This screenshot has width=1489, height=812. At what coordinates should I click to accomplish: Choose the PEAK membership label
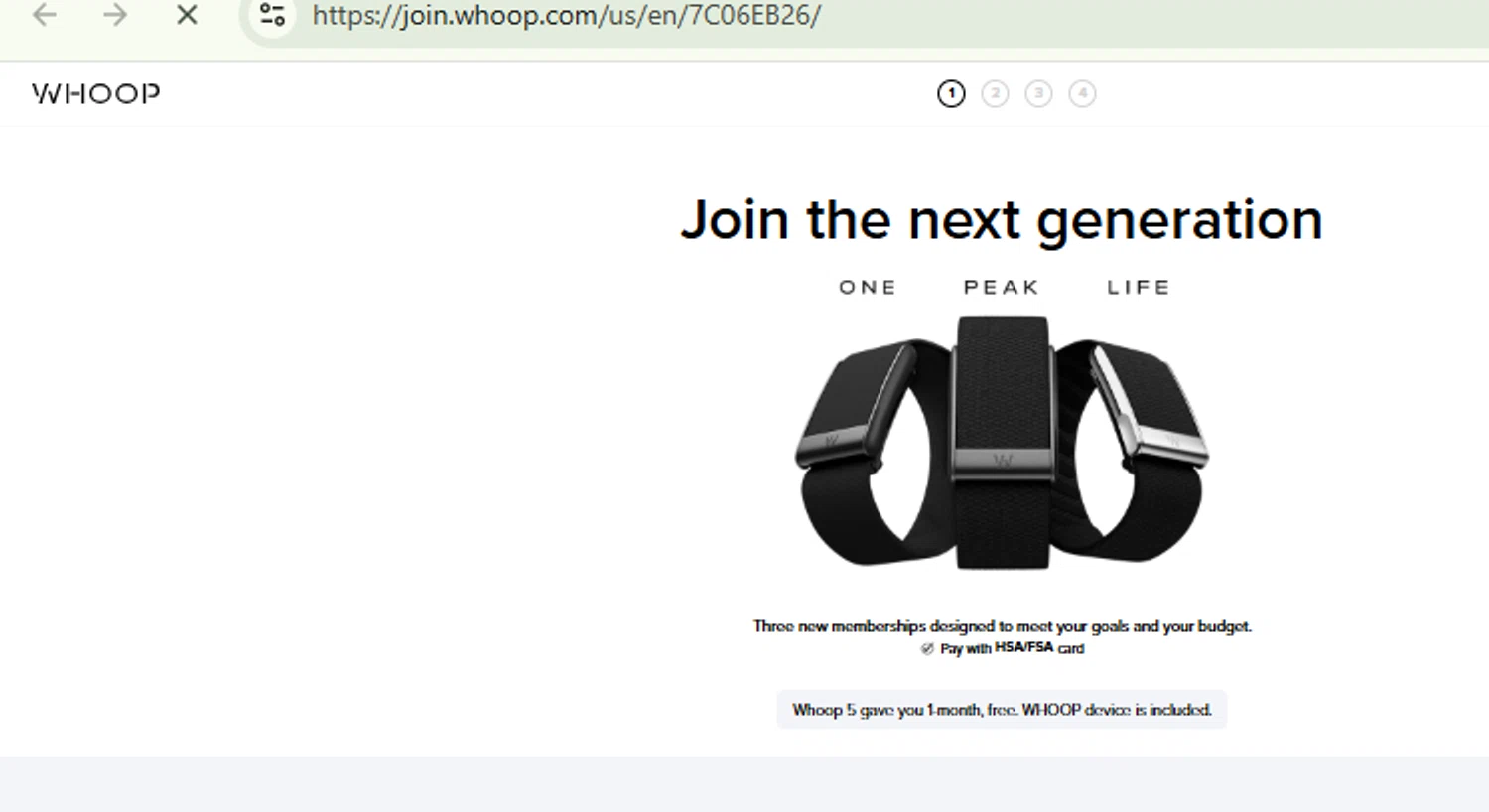point(1001,287)
